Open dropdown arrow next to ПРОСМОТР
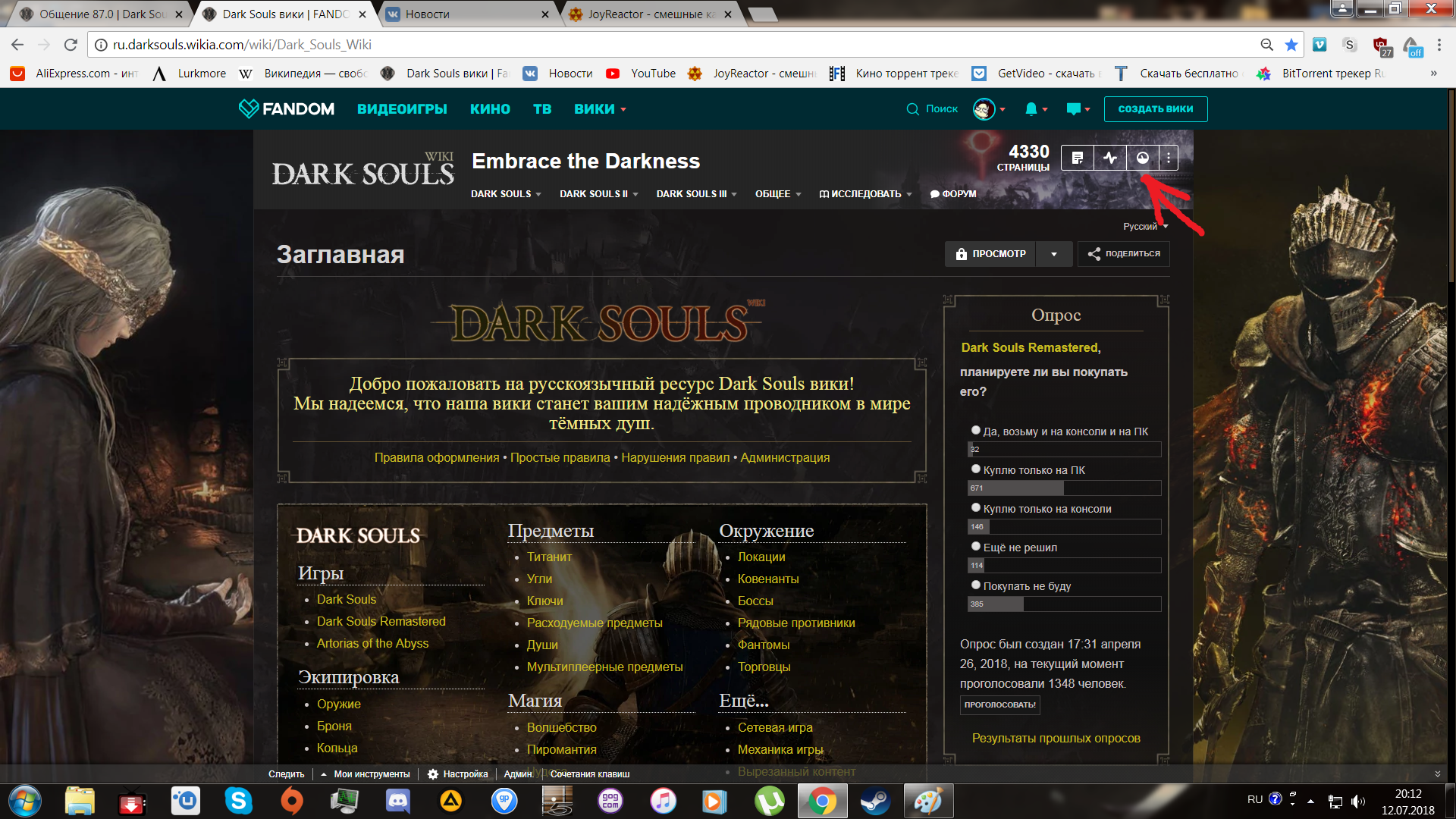The image size is (1456, 819). pos(1054,254)
